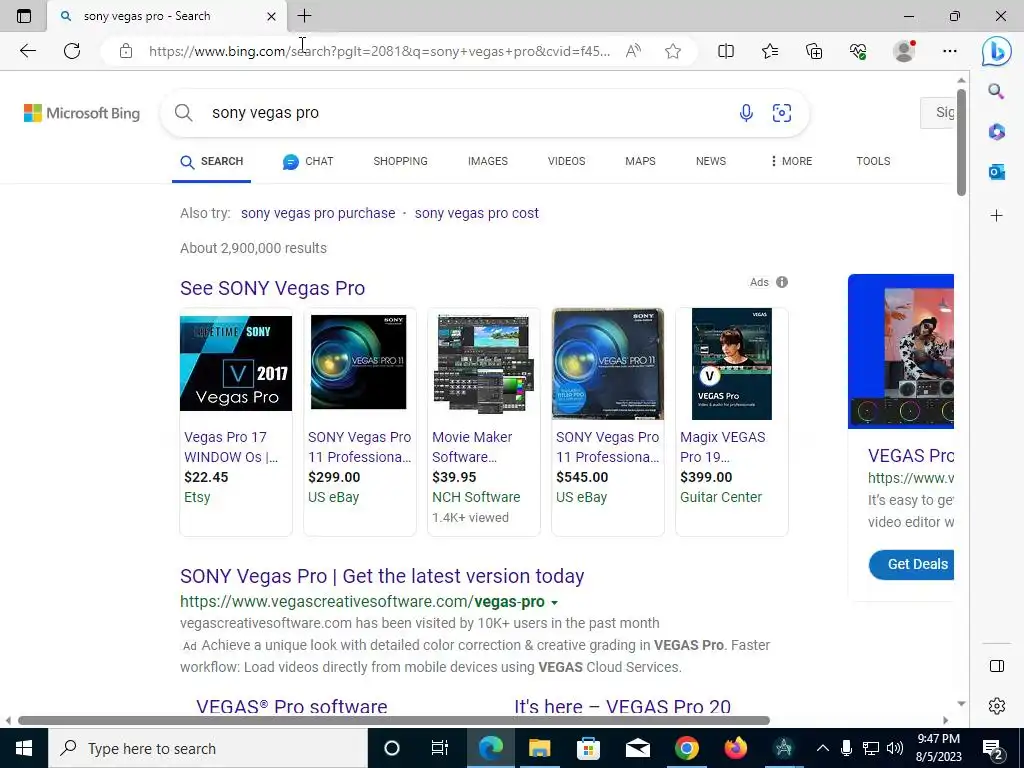Open Movie Maker Software NCH listing
Screen dimensions: 1024x768
[483, 422]
